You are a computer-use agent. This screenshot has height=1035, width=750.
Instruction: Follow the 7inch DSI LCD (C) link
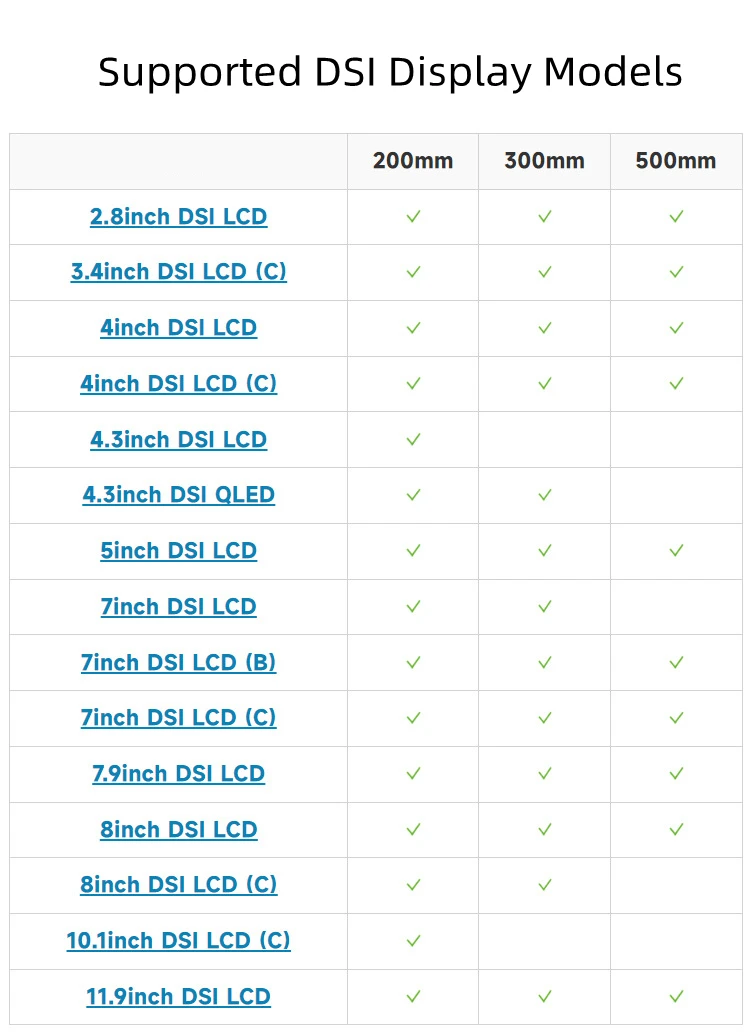coord(178,718)
